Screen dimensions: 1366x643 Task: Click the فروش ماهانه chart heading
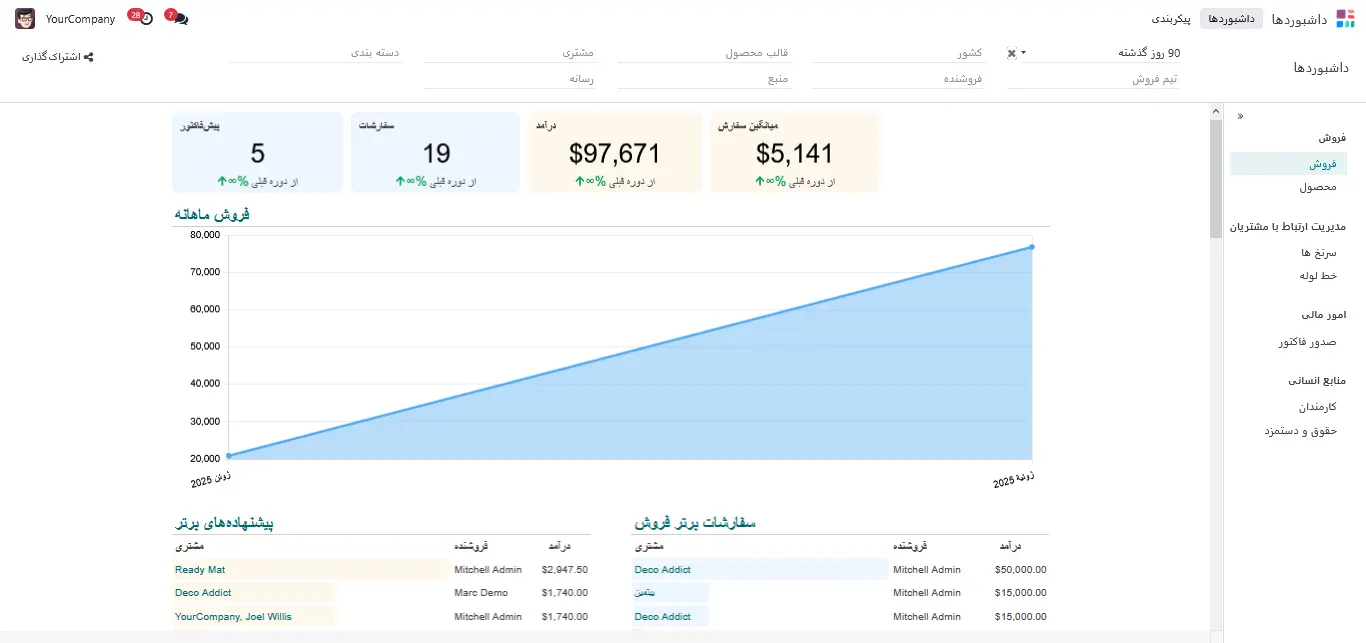[211, 215]
